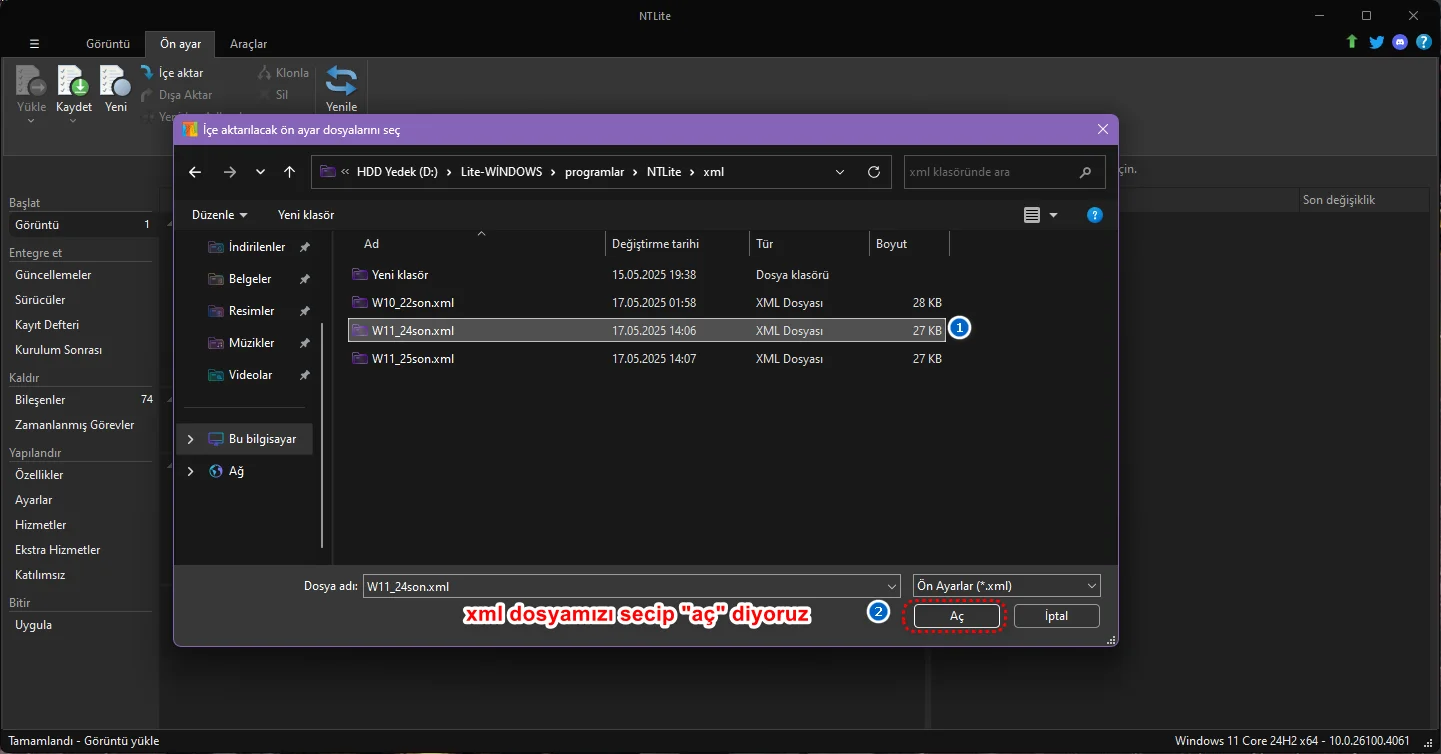The height and width of the screenshot is (754, 1441).
Task: Click the pin icon beside İndirilenler
Action: click(305, 247)
